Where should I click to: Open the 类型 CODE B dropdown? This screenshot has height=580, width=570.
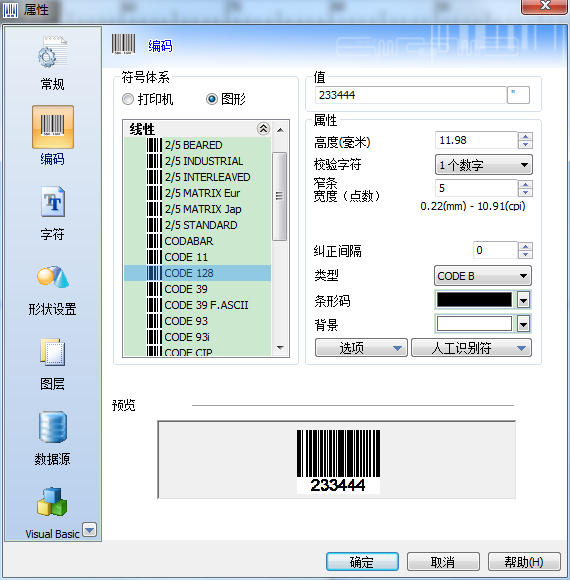pyautogui.click(x=483, y=276)
